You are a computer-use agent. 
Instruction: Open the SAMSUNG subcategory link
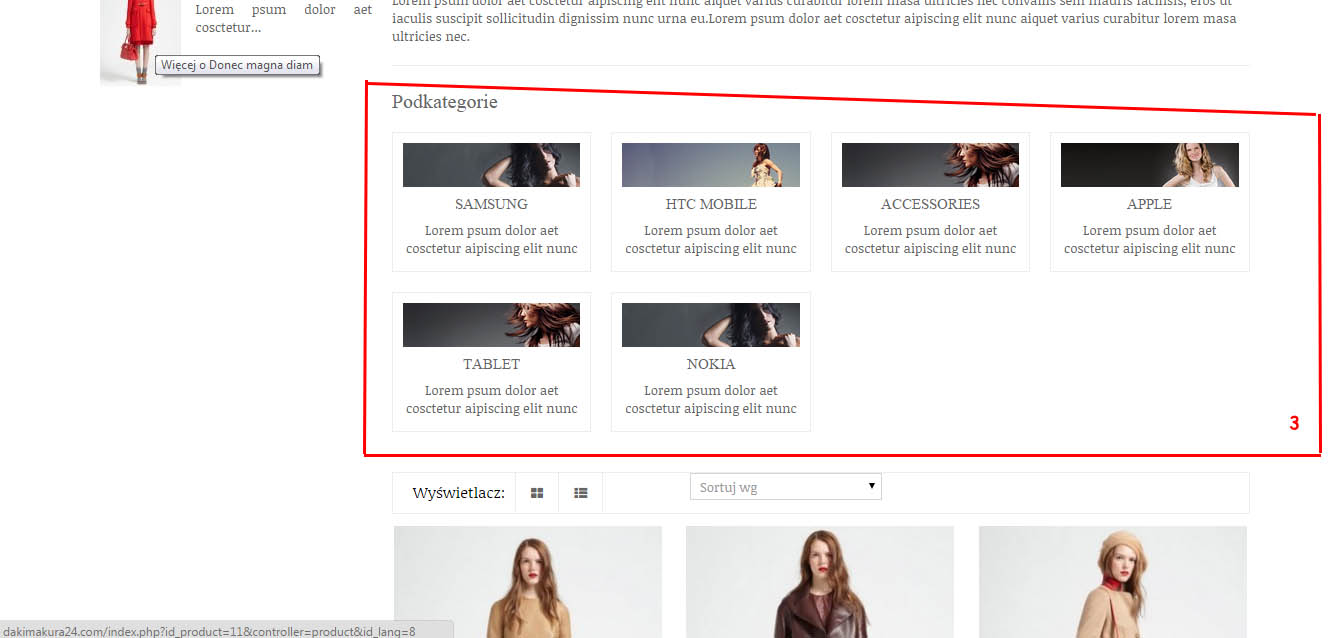point(491,204)
